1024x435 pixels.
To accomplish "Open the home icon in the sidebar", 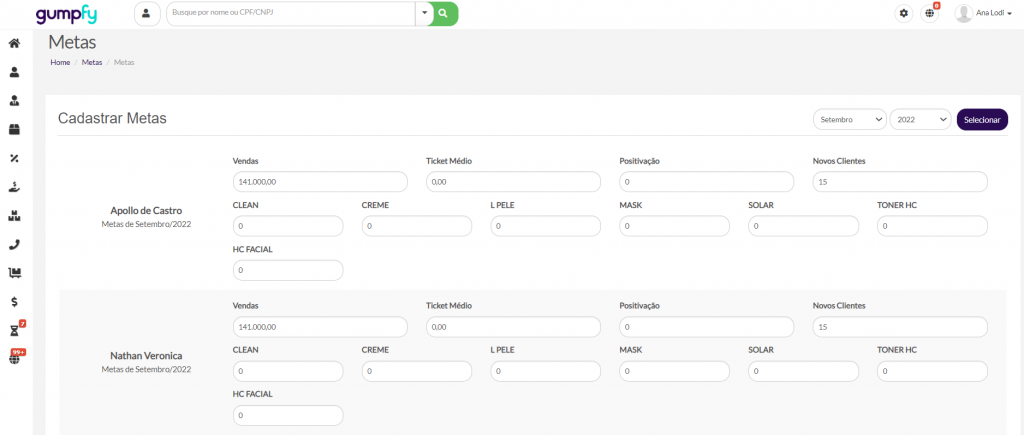I will pos(14,43).
